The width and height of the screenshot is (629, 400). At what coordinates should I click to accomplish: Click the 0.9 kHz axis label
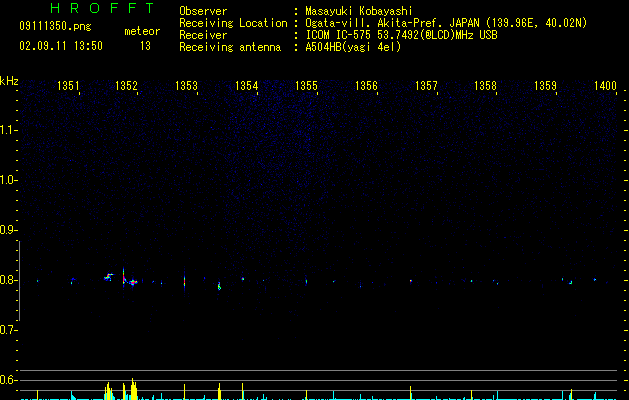coord(8,230)
